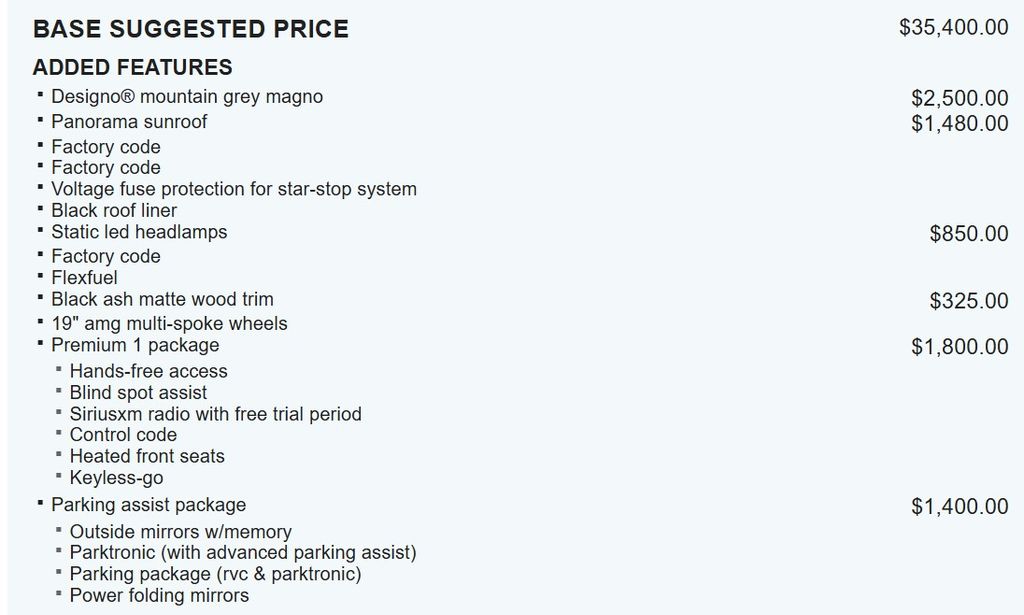This screenshot has width=1024, height=615.
Task: Select the Black roof liner entry
Action: 114,210
